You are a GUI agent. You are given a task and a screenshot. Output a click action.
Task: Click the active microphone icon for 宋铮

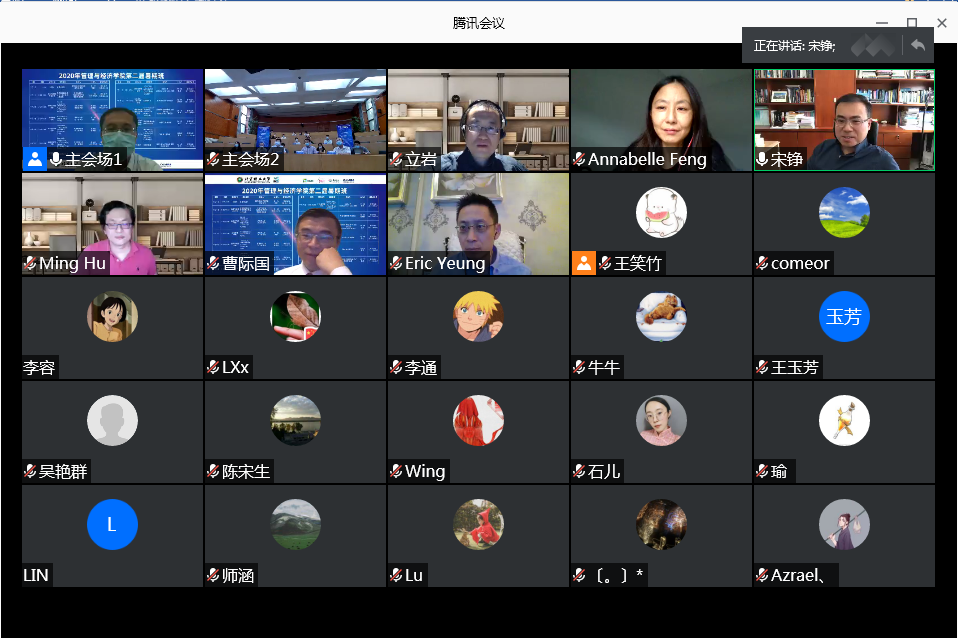pos(762,160)
